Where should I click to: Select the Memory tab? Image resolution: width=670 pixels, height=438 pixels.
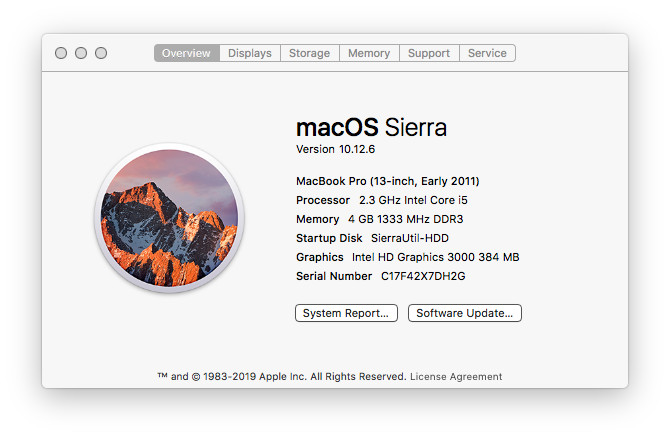(x=369, y=53)
